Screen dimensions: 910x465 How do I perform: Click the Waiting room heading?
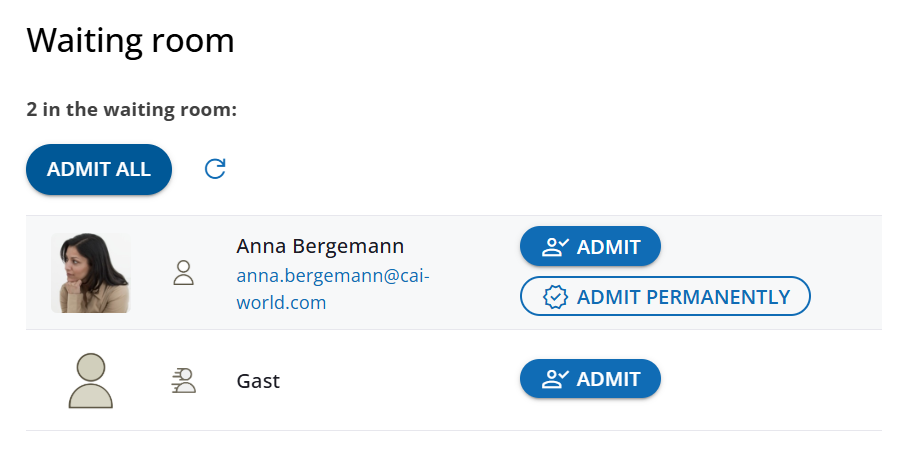tap(130, 40)
